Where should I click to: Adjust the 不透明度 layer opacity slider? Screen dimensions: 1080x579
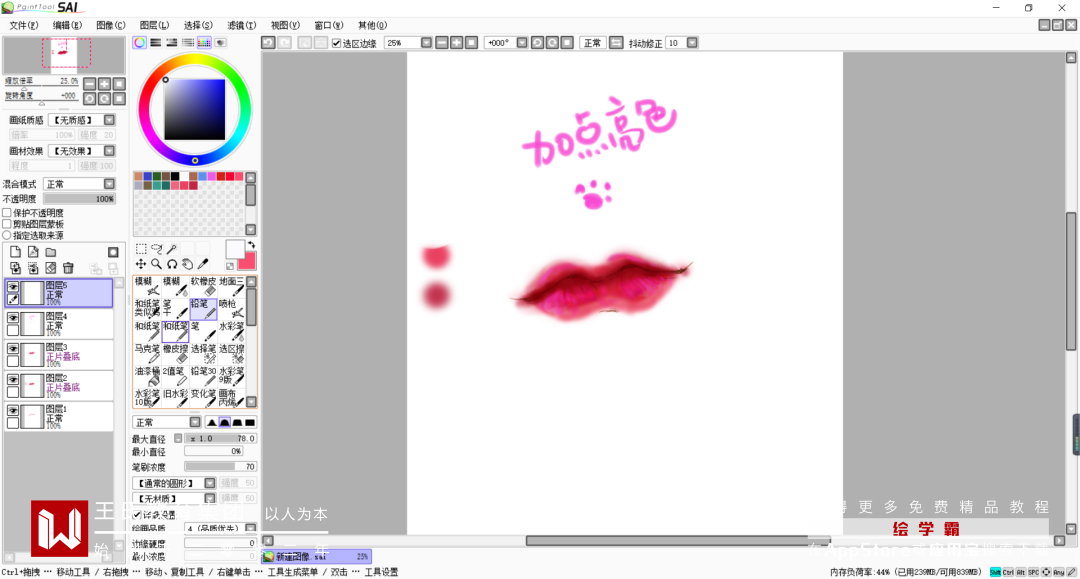pos(80,198)
